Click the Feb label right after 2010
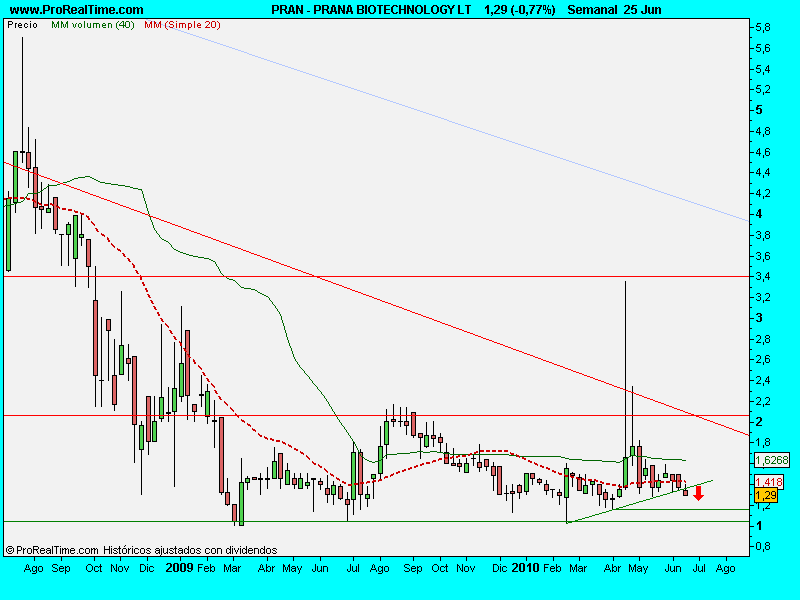This screenshot has width=800, height=600. click(x=553, y=568)
